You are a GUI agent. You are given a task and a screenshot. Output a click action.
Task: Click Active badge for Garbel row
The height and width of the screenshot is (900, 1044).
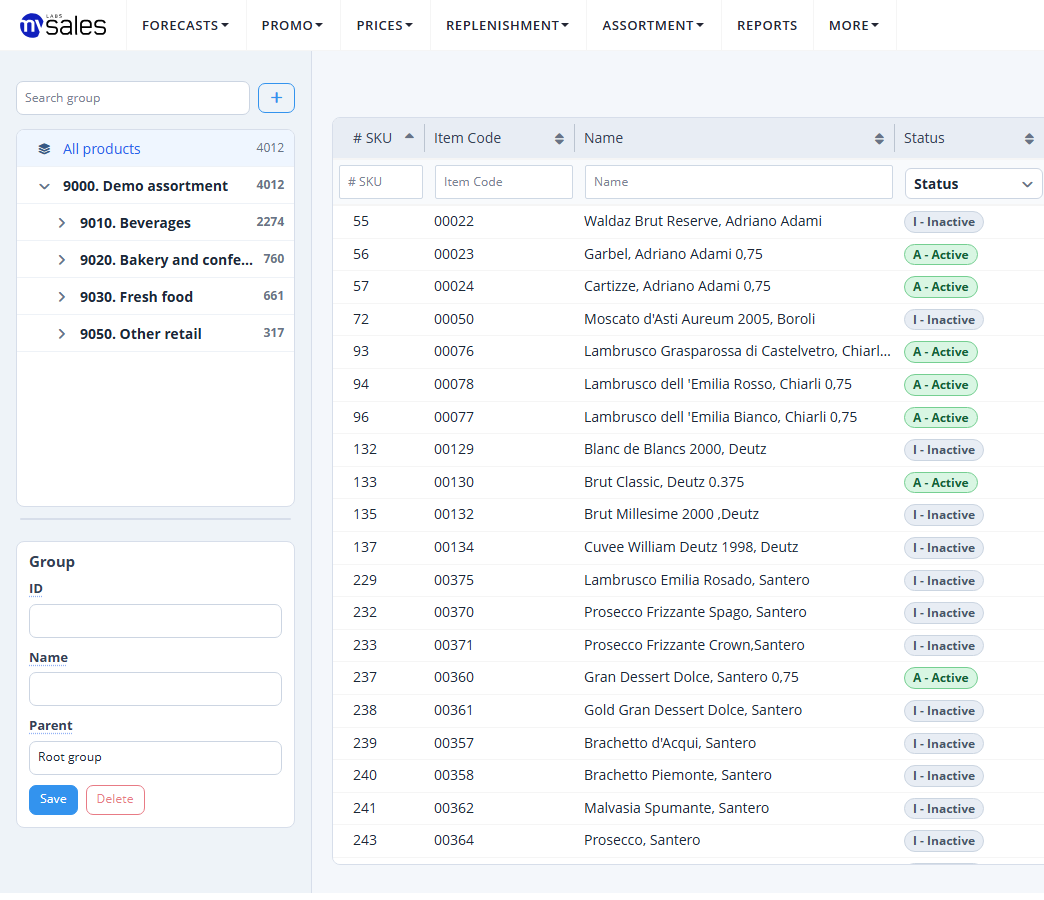pyautogui.click(x=940, y=254)
